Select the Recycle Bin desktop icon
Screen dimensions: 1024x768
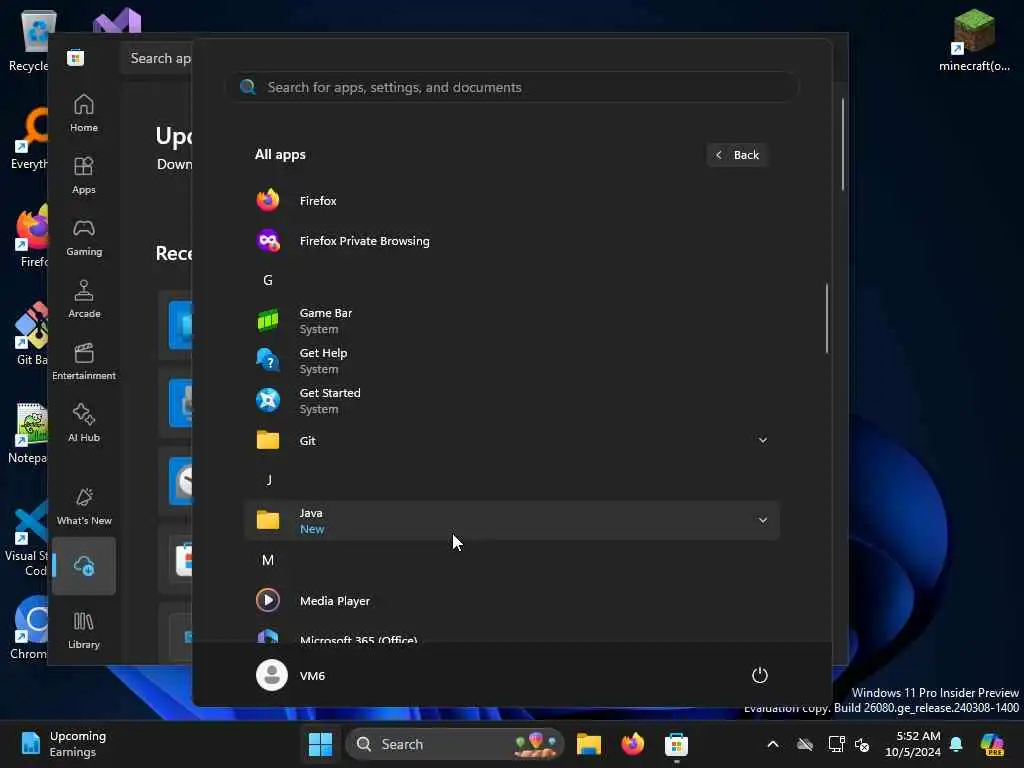pyautogui.click(x=29, y=41)
